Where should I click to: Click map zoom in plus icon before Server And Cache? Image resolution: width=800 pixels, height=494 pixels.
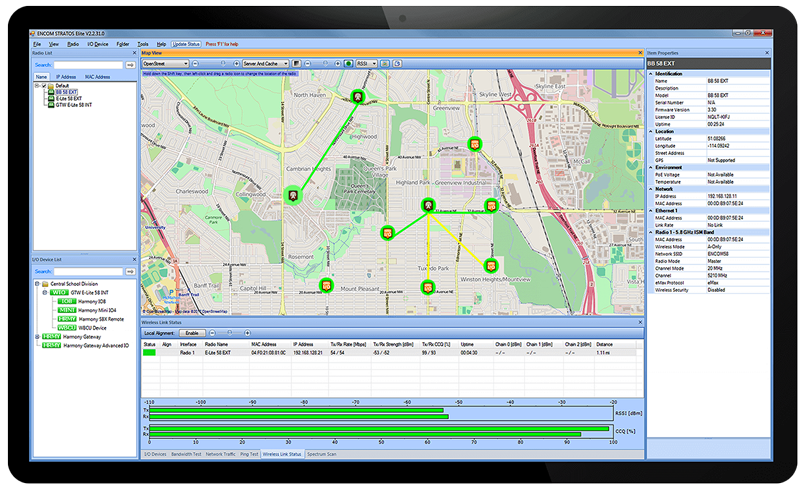pos(236,64)
